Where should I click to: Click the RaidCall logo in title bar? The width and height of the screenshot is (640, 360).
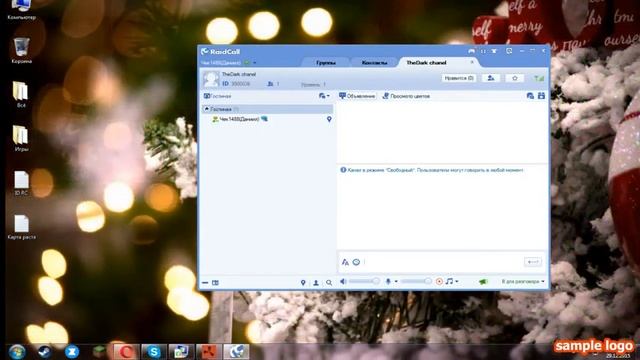click(x=220, y=51)
